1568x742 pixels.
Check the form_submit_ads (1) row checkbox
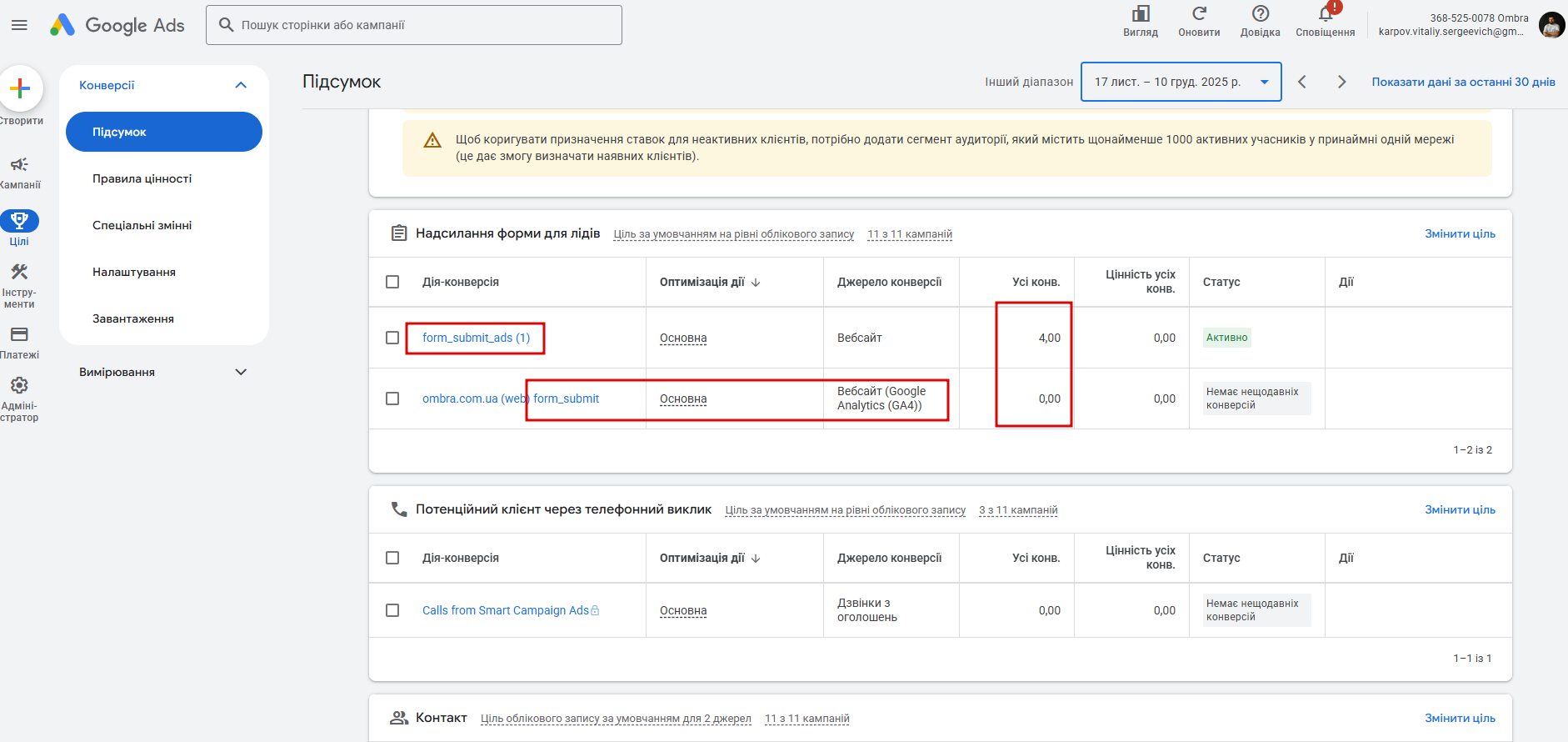tap(392, 338)
